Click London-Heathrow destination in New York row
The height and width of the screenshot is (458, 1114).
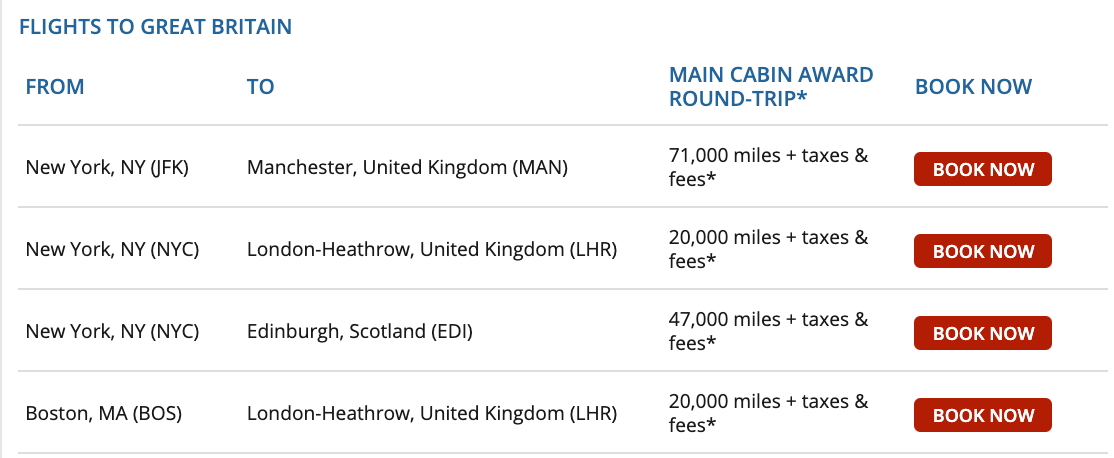pos(432,250)
